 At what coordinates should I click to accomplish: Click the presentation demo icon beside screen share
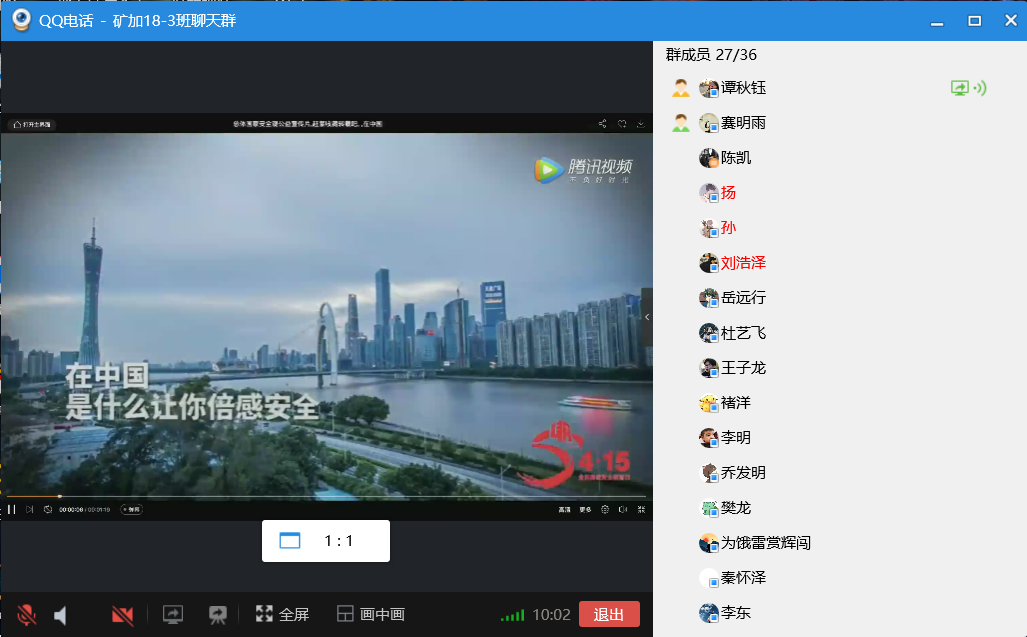click(217, 614)
